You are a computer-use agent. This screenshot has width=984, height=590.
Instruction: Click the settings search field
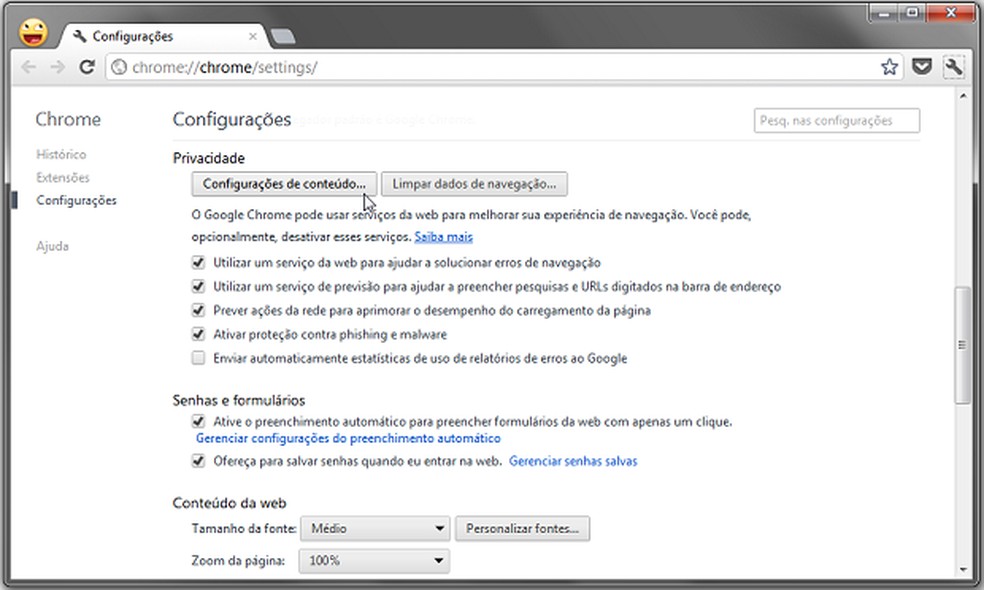tap(836, 120)
